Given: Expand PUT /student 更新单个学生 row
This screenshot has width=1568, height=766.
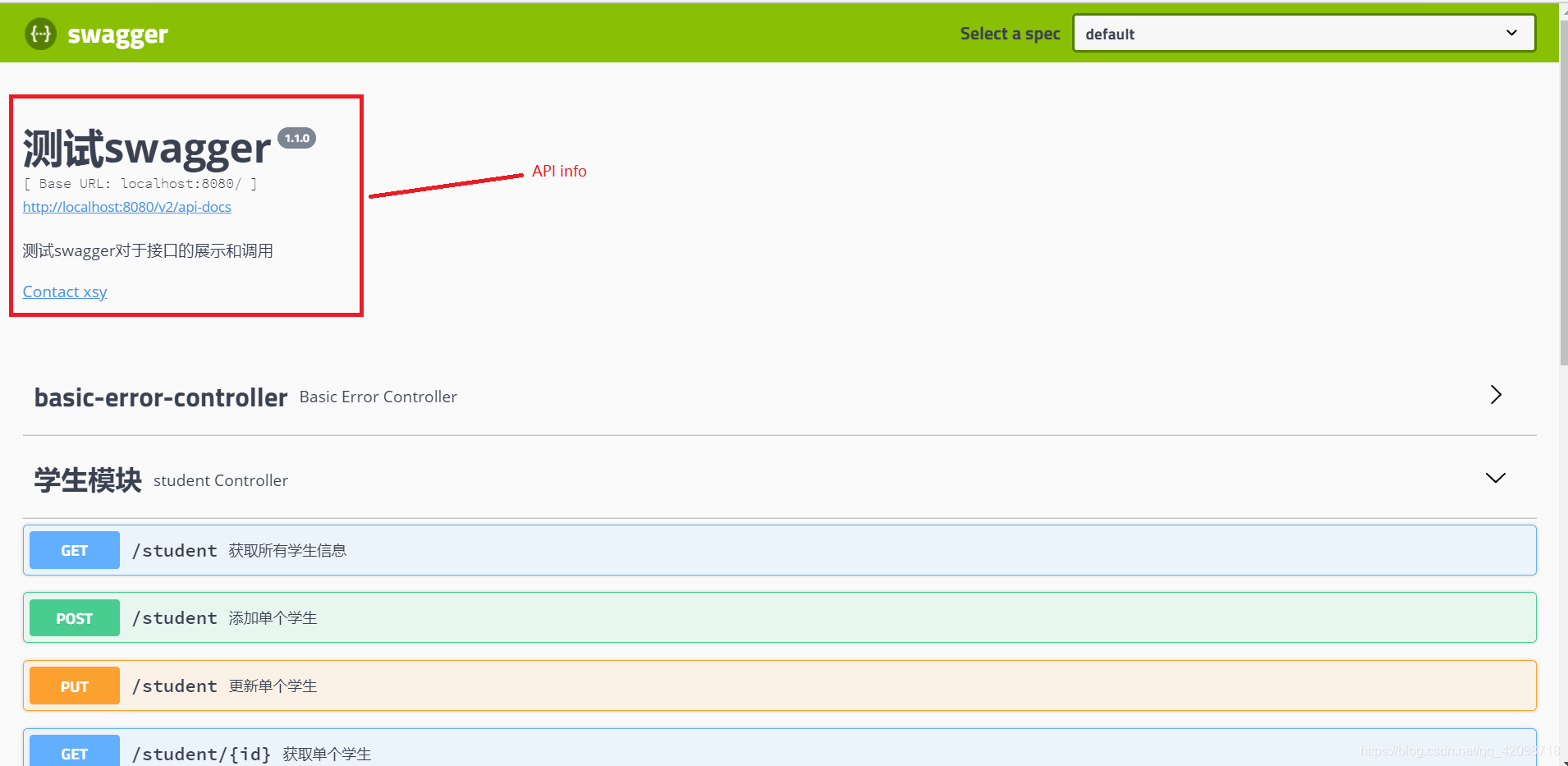Looking at the screenshot, I should click(x=780, y=686).
